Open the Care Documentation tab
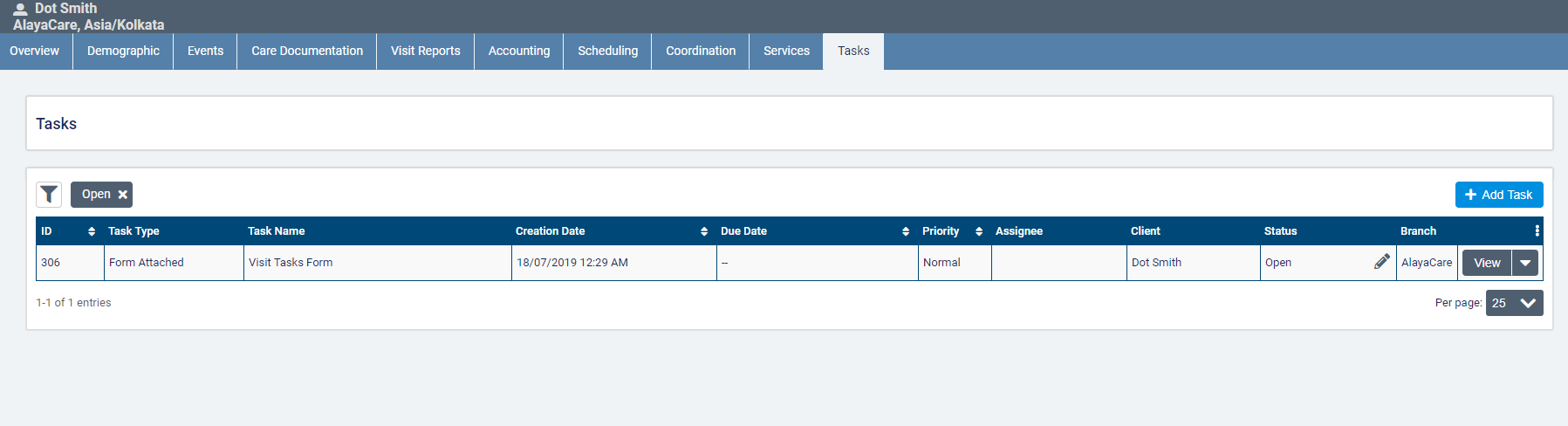 (307, 51)
